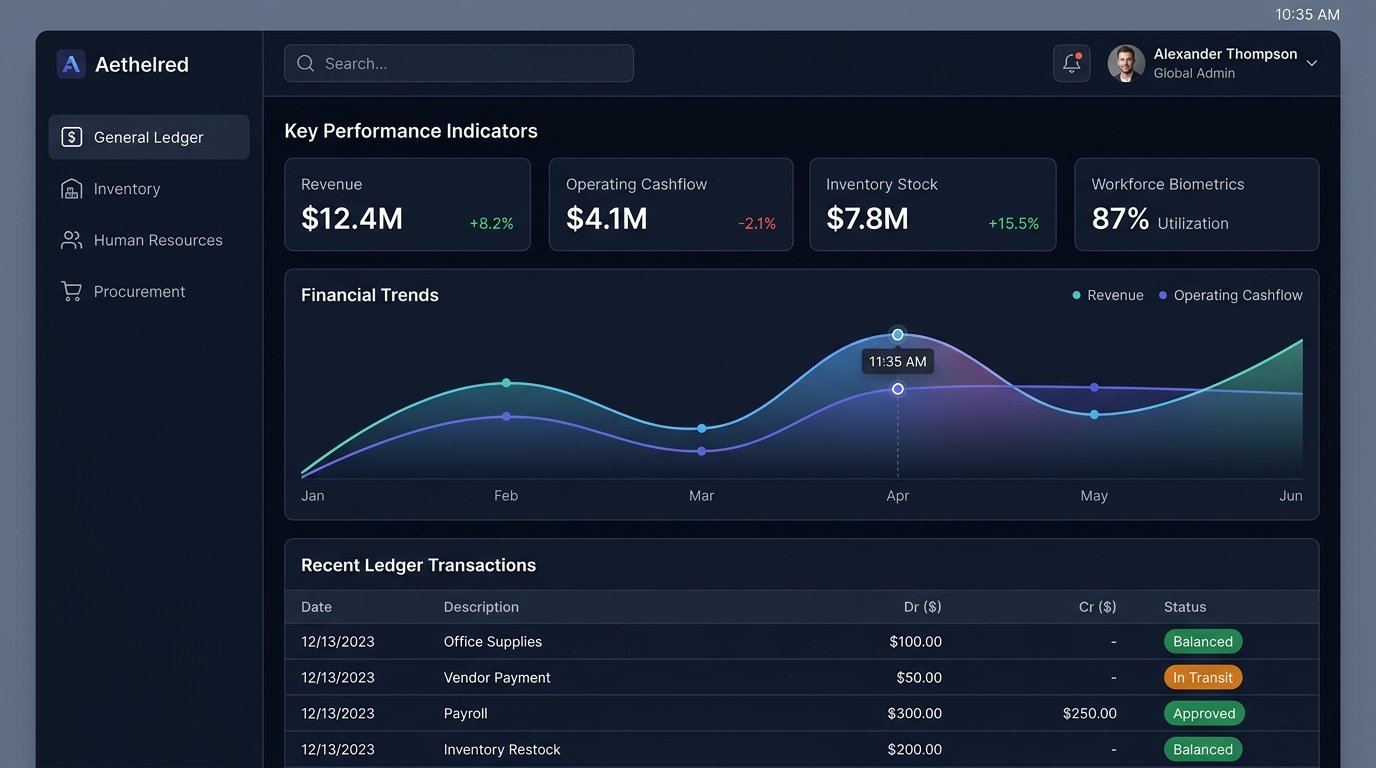Focus the Search input field

tap(459, 63)
